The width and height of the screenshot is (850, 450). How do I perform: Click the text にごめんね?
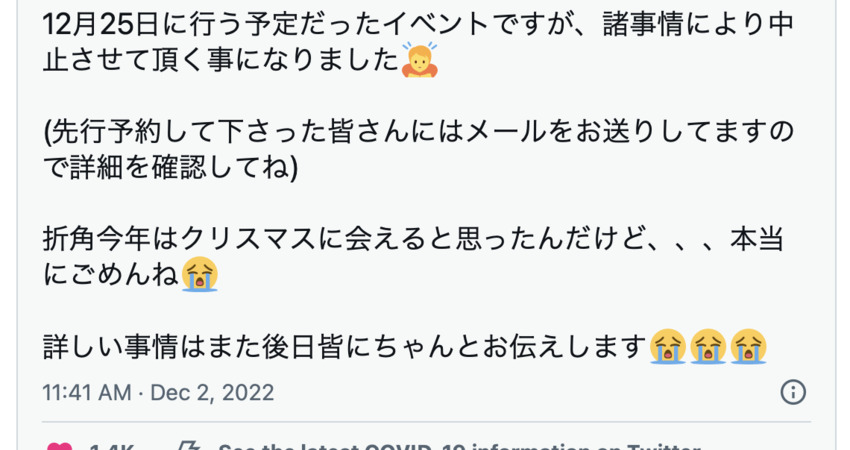pyautogui.click(x=111, y=274)
